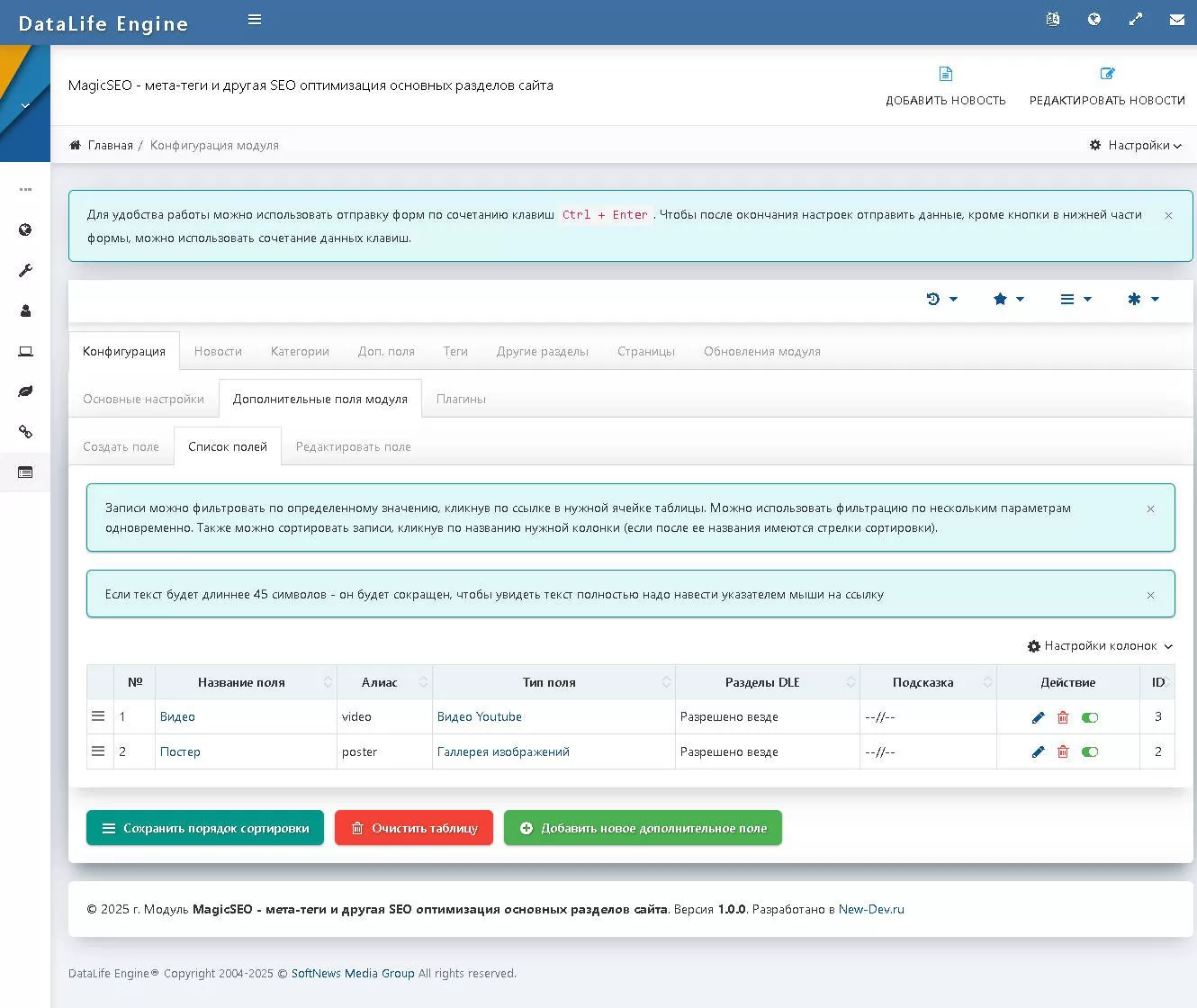Image resolution: width=1197 pixels, height=1008 pixels.
Task: Edit the Видео field with pencil icon
Action: coord(1038,717)
